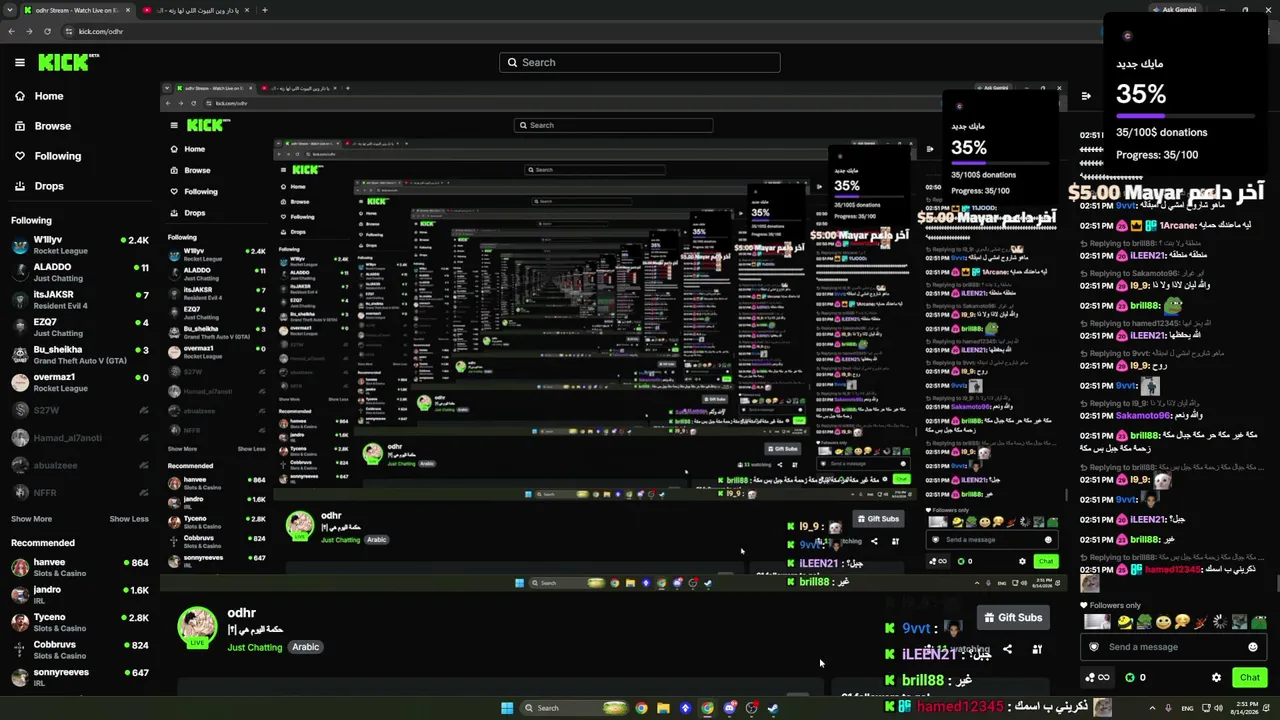Open recommended channel sonnyreeves in the outermost sidebar
This screenshot has height=720, width=1280.
click(x=80, y=677)
